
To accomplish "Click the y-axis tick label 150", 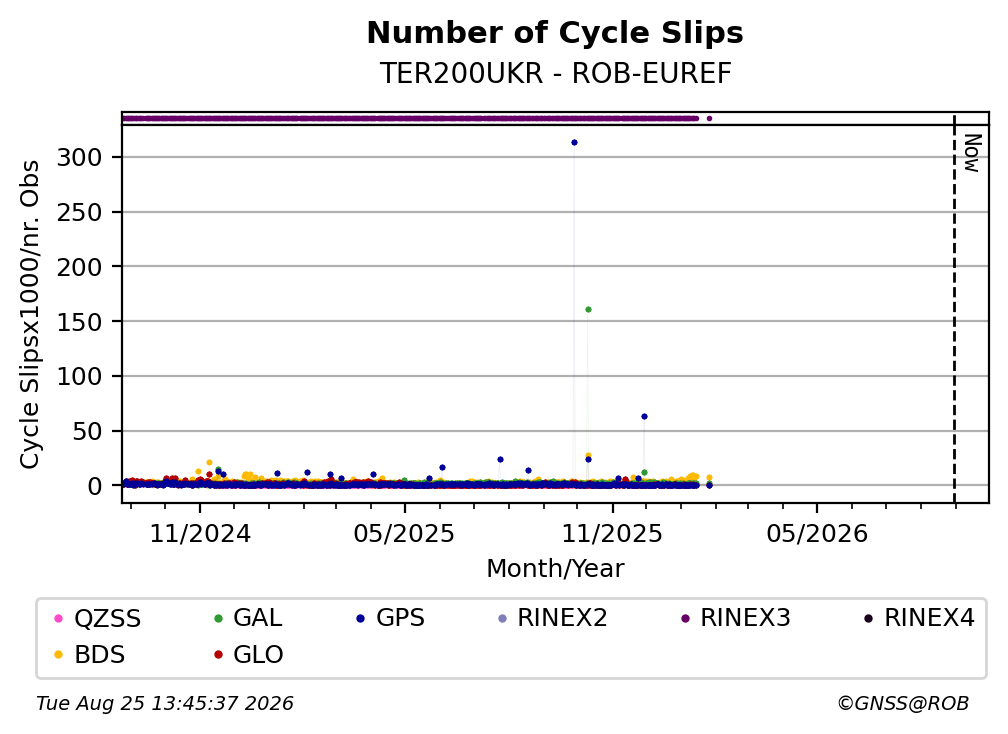I will pyautogui.click(x=80, y=321).
